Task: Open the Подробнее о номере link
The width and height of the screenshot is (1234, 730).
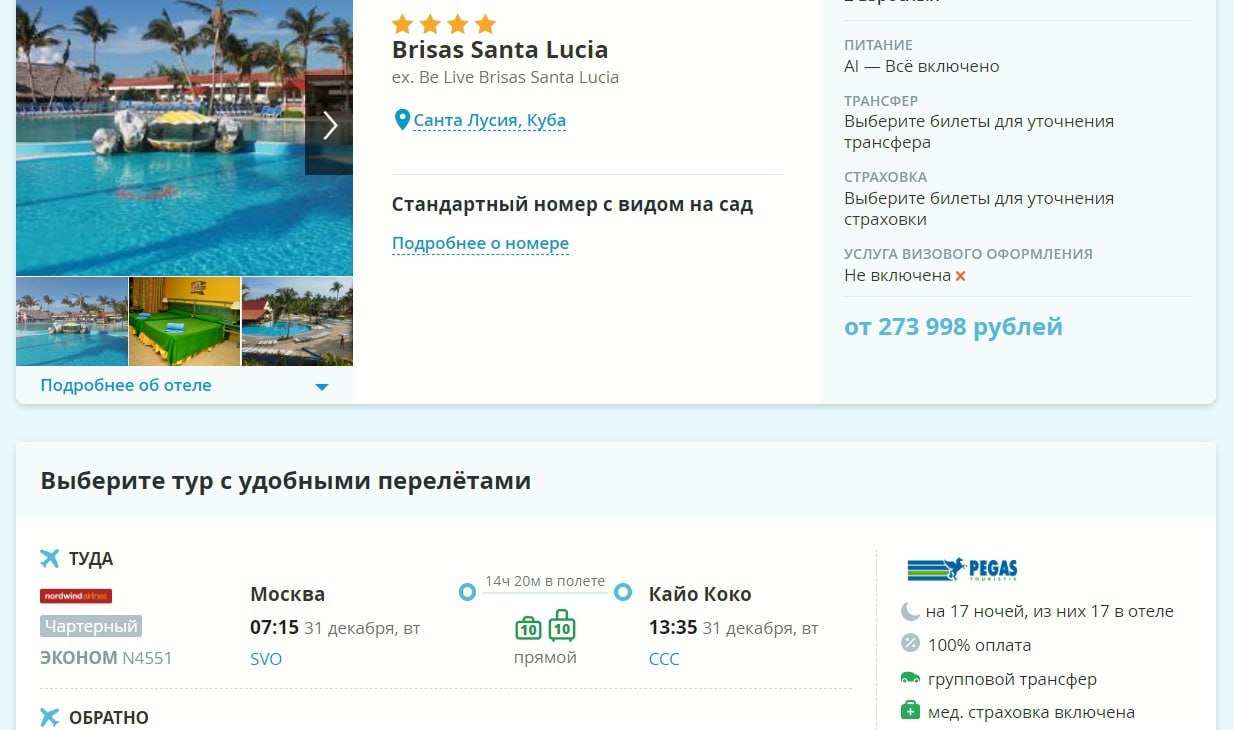Action: pyautogui.click(x=480, y=243)
